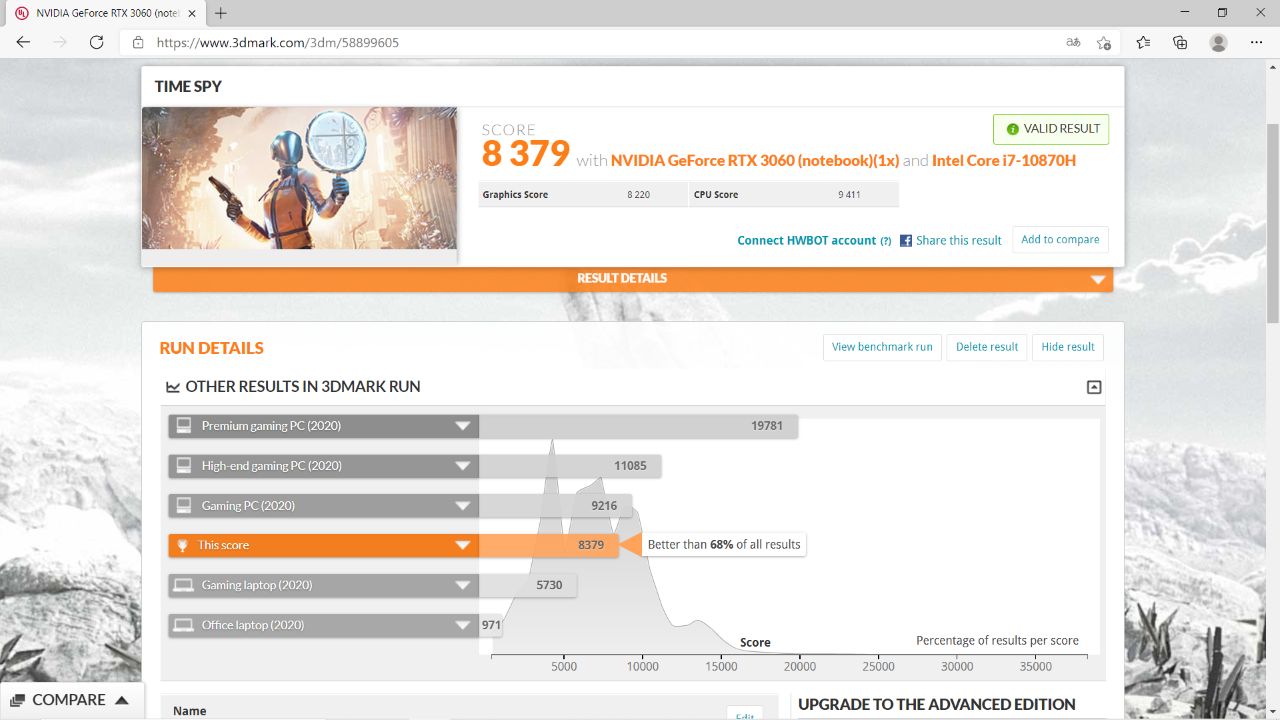This screenshot has width=1280, height=720.
Task: Open the user profile avatar icon
Action: pos(1218,42)
